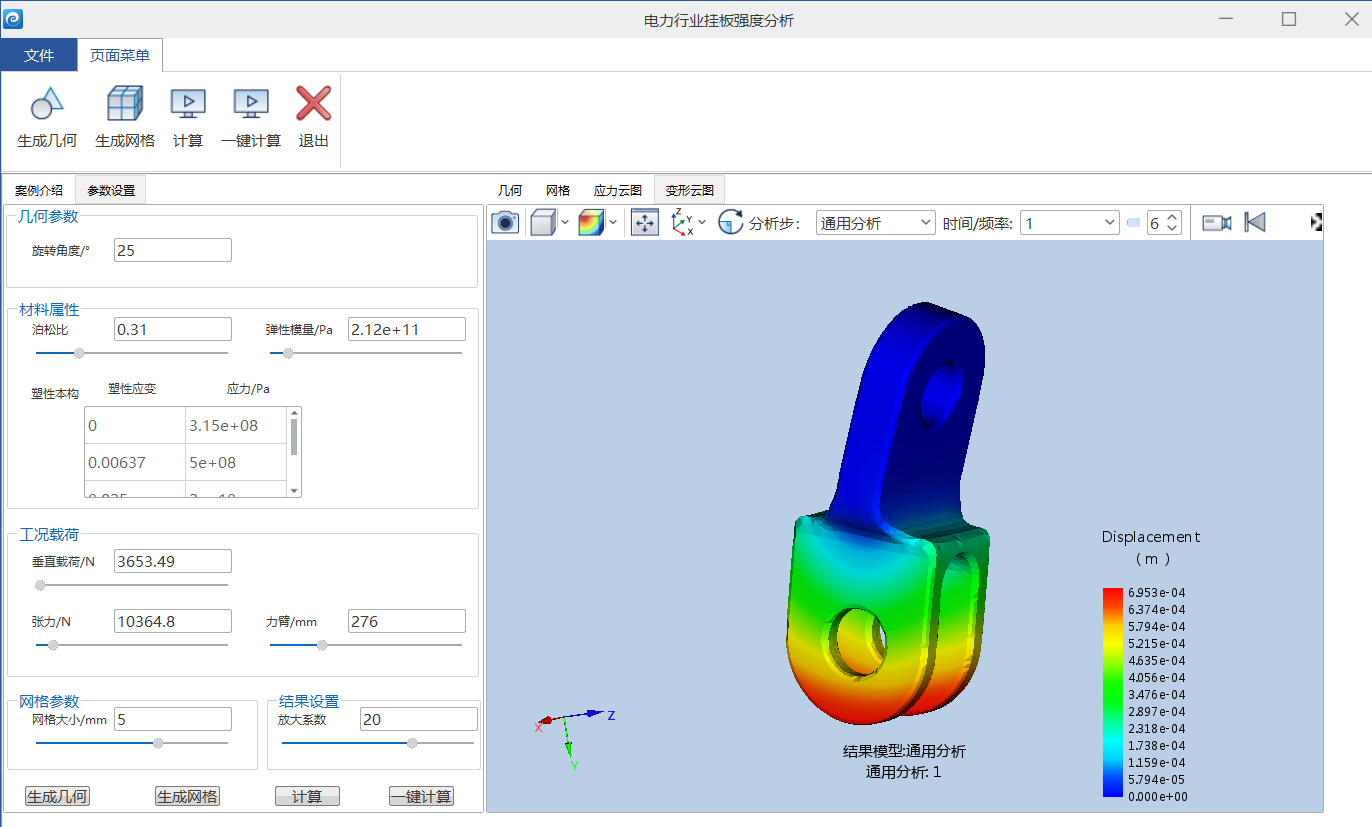Image resolution: width=1372 pixels, height=827 pixels.
Task: Click the 生成几何 ribbon icon
Action: click(x=47, y=103)
